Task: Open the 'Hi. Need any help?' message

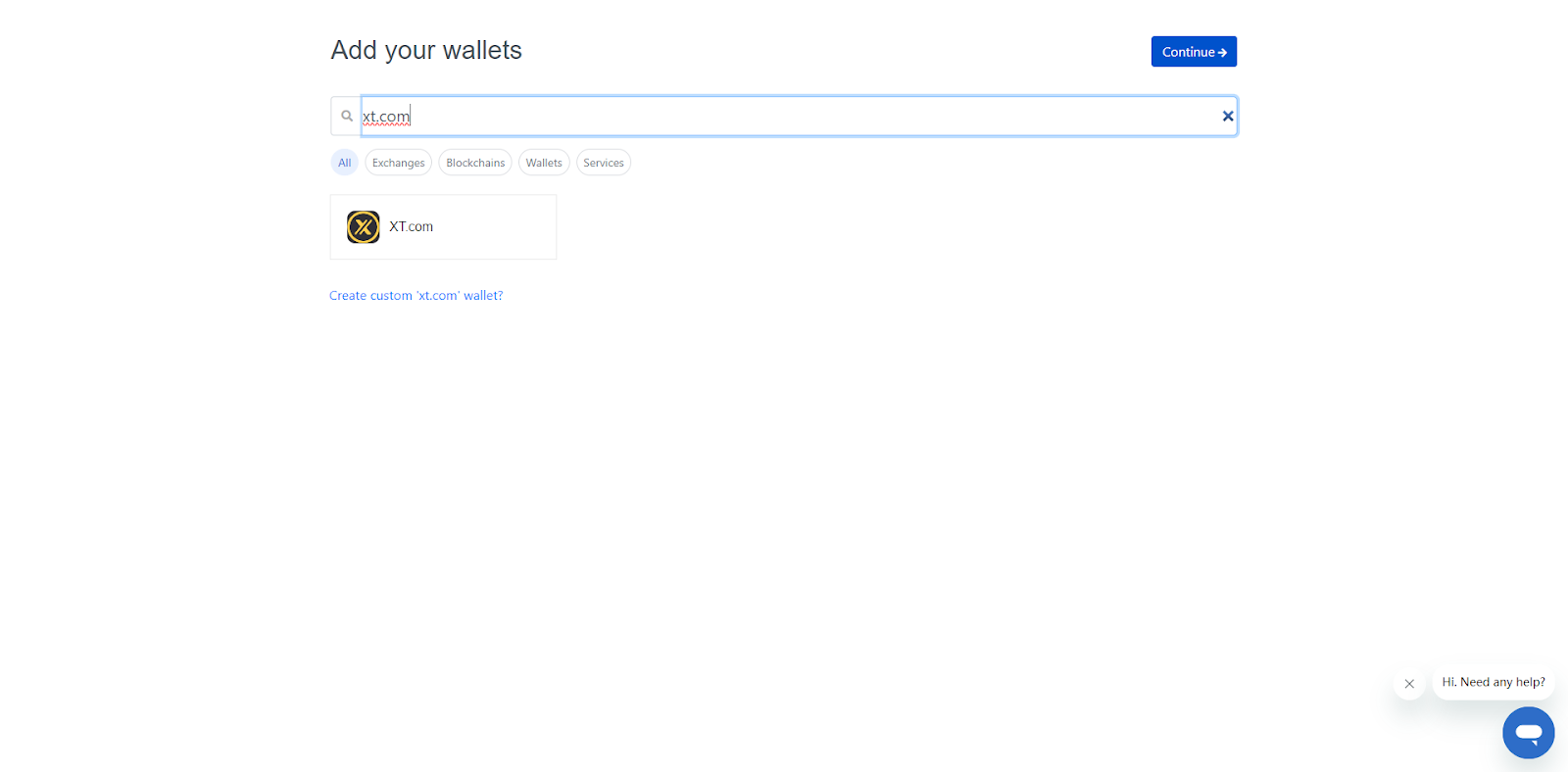Action: click(1493, 682)
